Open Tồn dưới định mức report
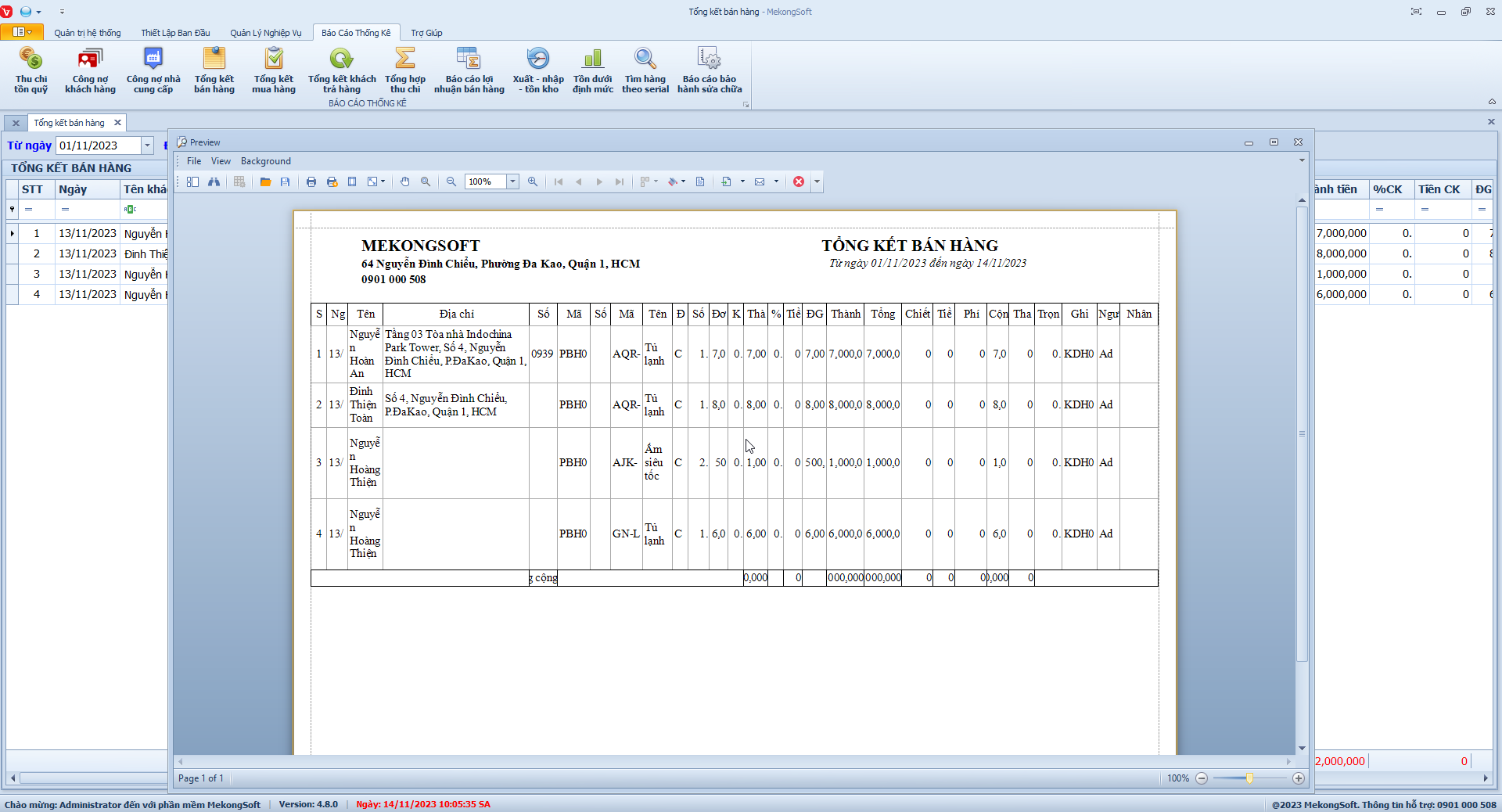The image size is (1502, 812). 592,70
